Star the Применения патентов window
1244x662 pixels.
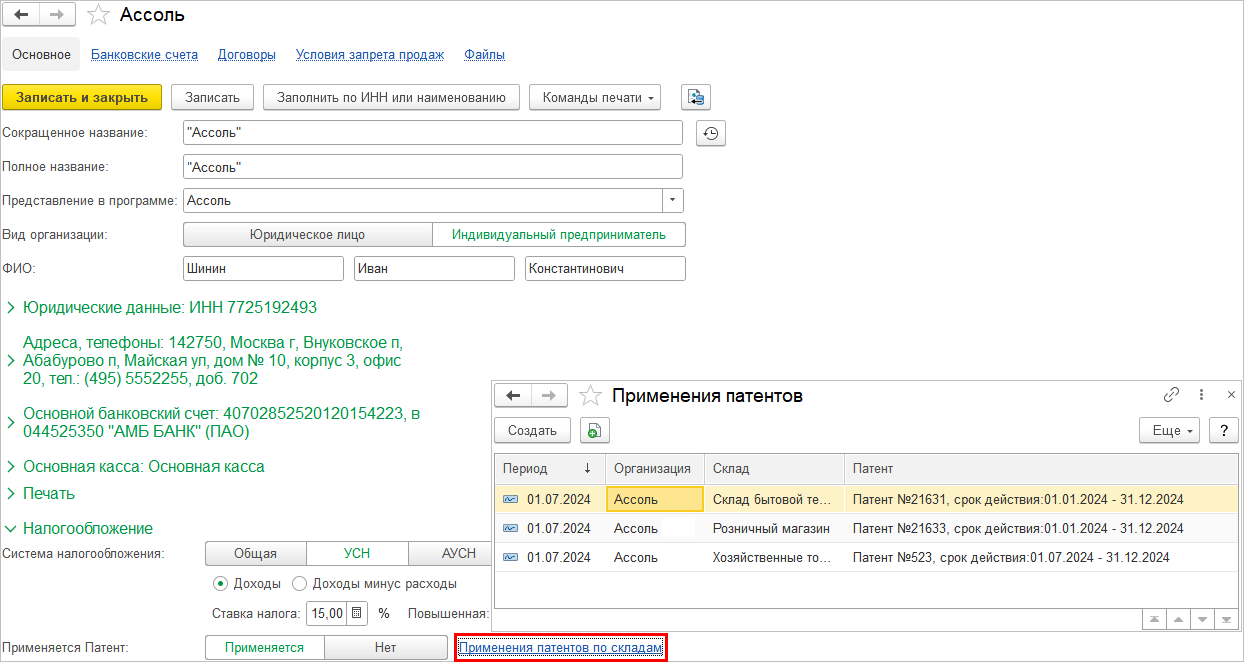click(x=590, y=396)
